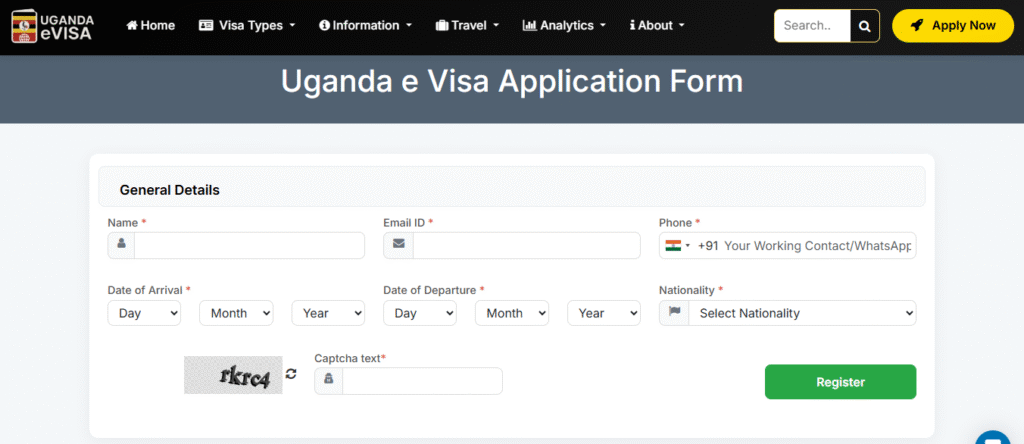Click the India flag country selector
Image resolution: width=1024 pixels, height=444 pixels.
pyautogui.click(x=678, y=245)
